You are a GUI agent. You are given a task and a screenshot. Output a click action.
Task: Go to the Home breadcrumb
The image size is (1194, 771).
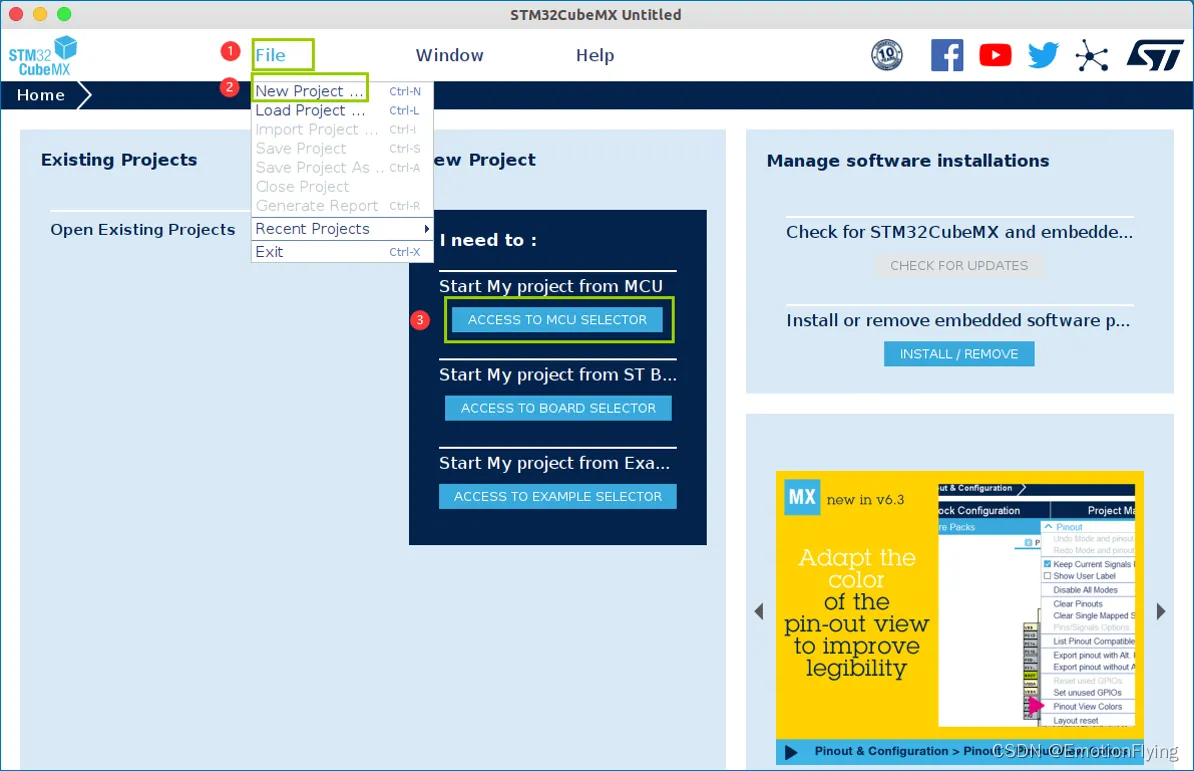pyautogui.click(x=41, y=95)
